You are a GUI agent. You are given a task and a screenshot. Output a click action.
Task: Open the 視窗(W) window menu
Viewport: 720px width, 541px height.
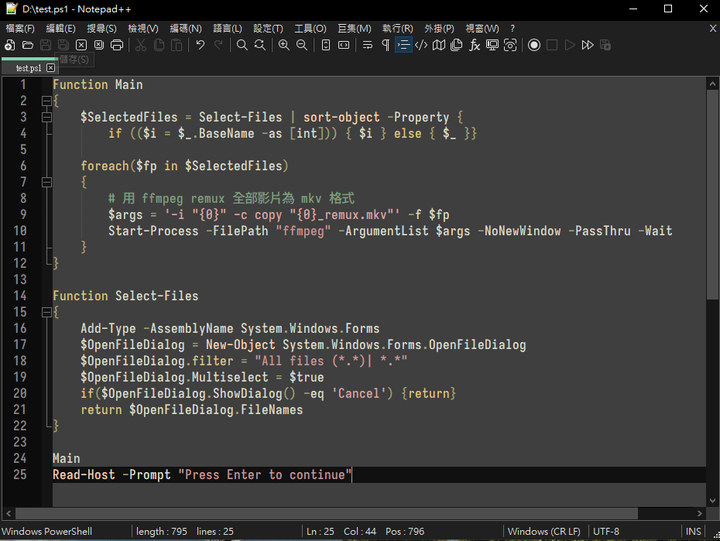point(482,28)
